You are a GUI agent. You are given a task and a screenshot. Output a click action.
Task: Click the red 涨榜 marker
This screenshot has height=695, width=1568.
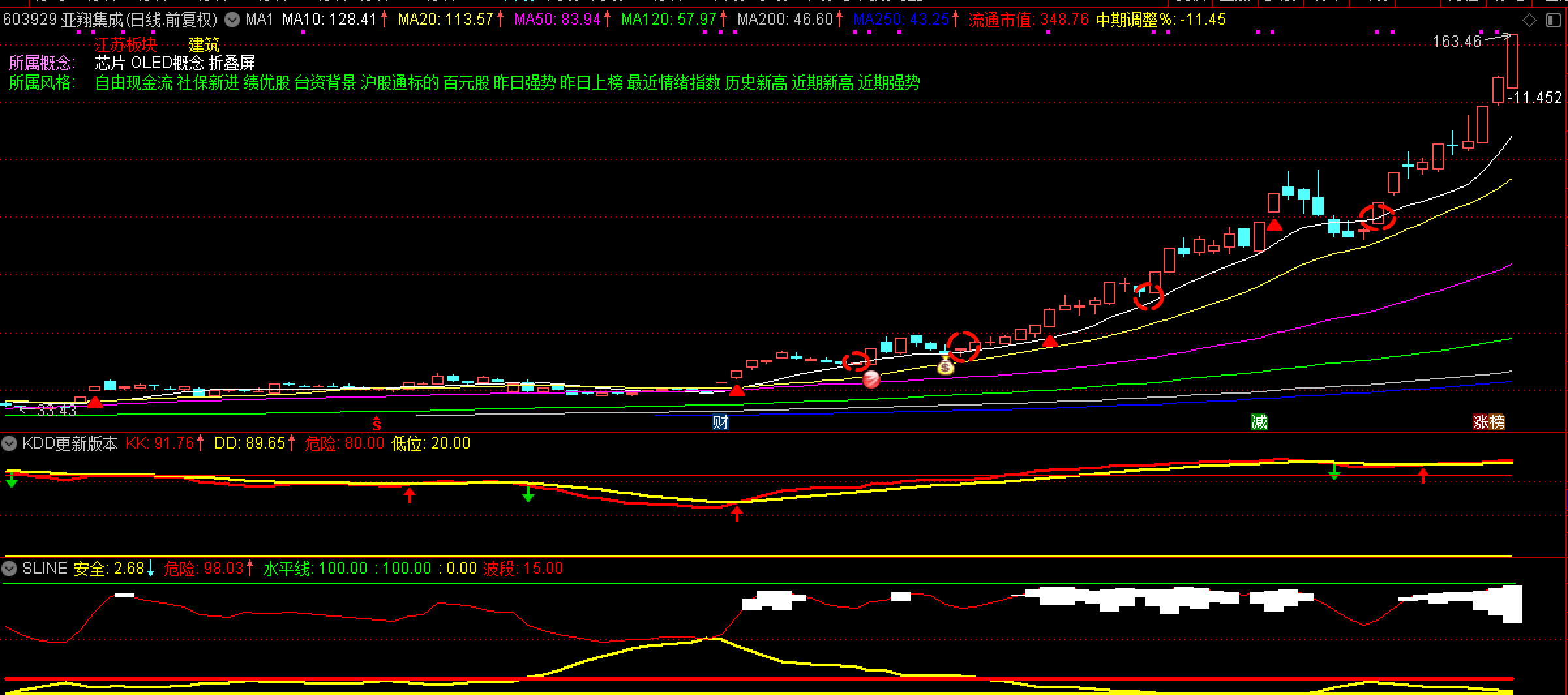click(x=1489, y=422)
